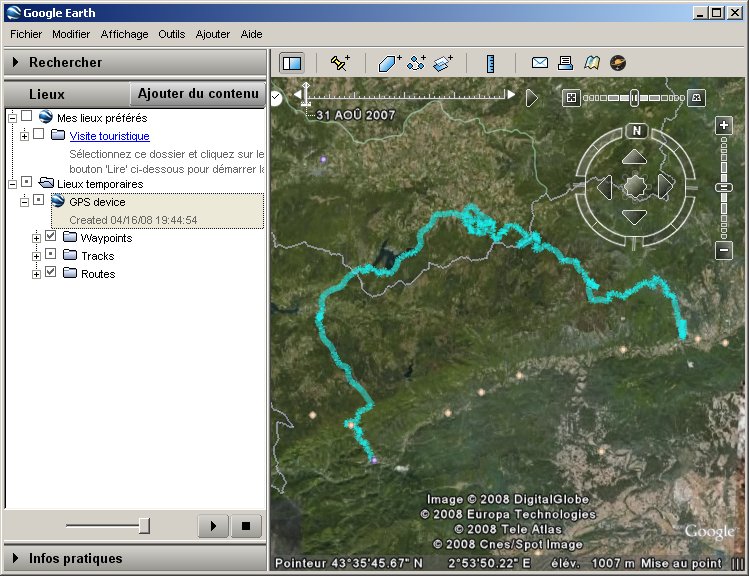Image resolution: width=749 pixels, height=576 pixels.
Task: Click the Ajouter du contenu button
Action: coord(197,94)
